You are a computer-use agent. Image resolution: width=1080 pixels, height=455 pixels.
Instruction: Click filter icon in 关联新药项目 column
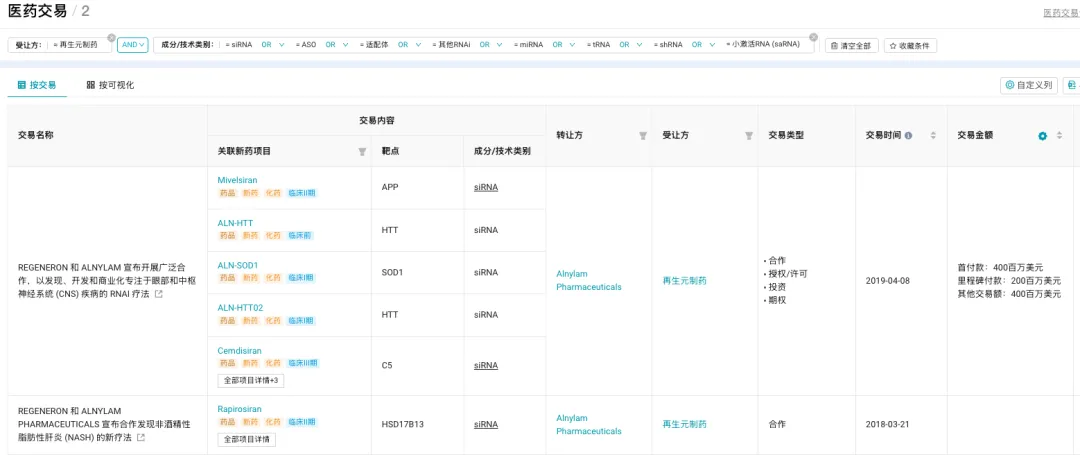(362, 151)
